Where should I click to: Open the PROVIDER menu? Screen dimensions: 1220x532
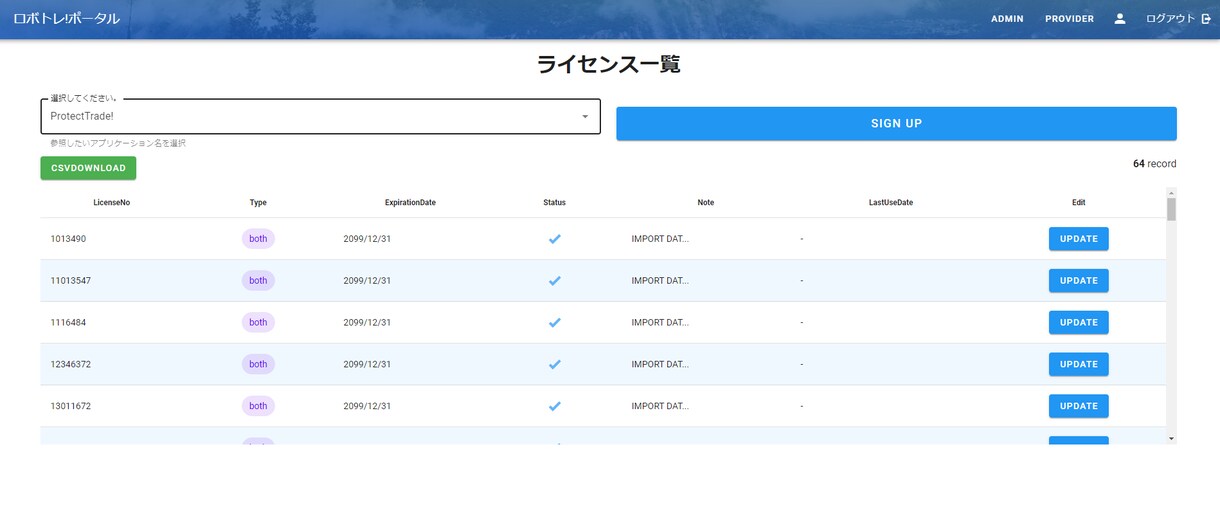pyautogui.click(x=1069, y=19)
